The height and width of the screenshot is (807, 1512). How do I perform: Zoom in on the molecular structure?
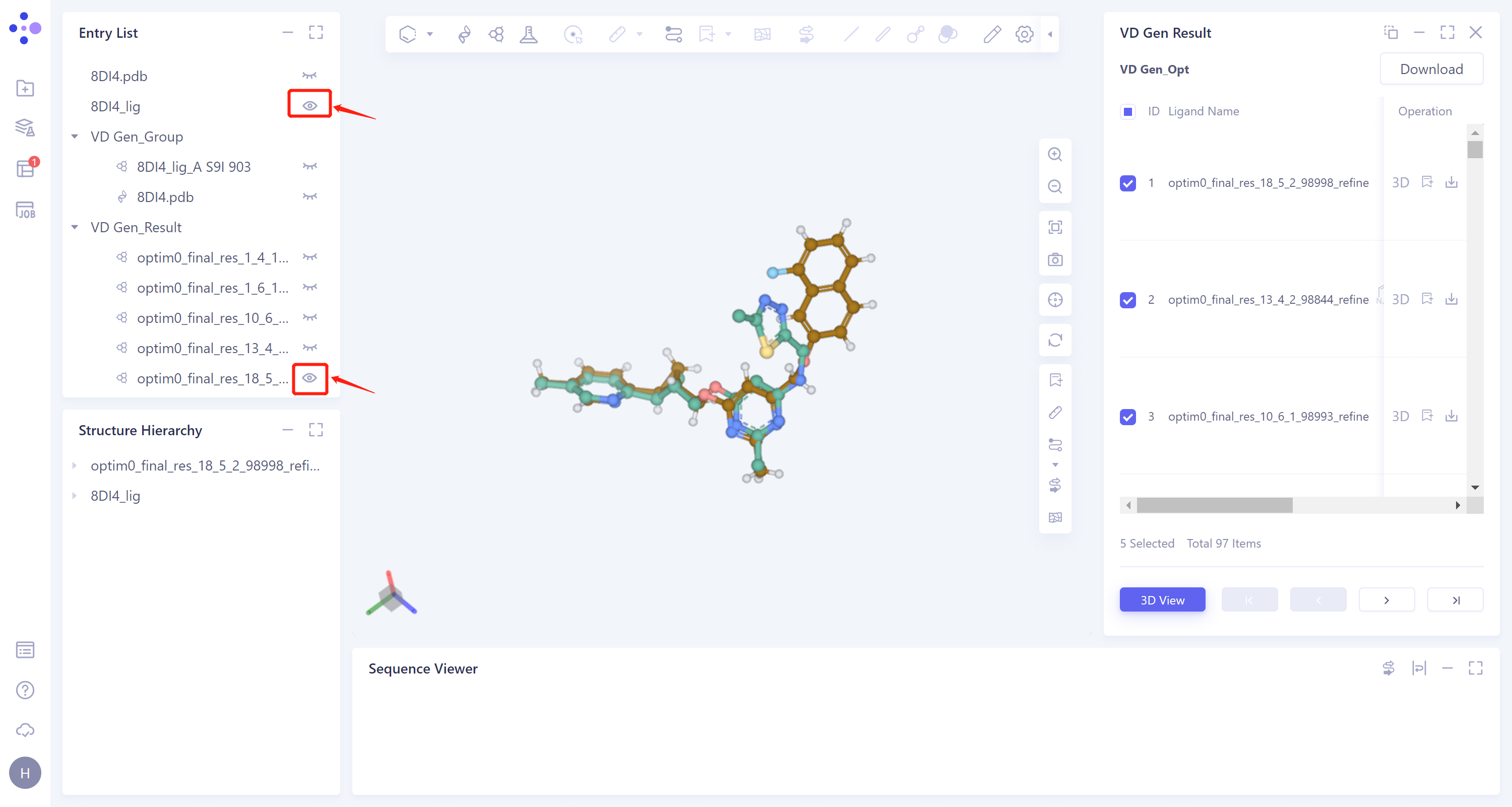coord(1055,154)
